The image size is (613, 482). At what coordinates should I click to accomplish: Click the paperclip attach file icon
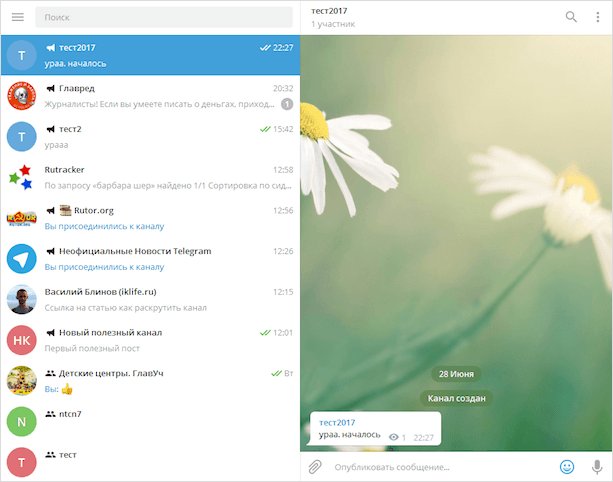pos(314,467)
